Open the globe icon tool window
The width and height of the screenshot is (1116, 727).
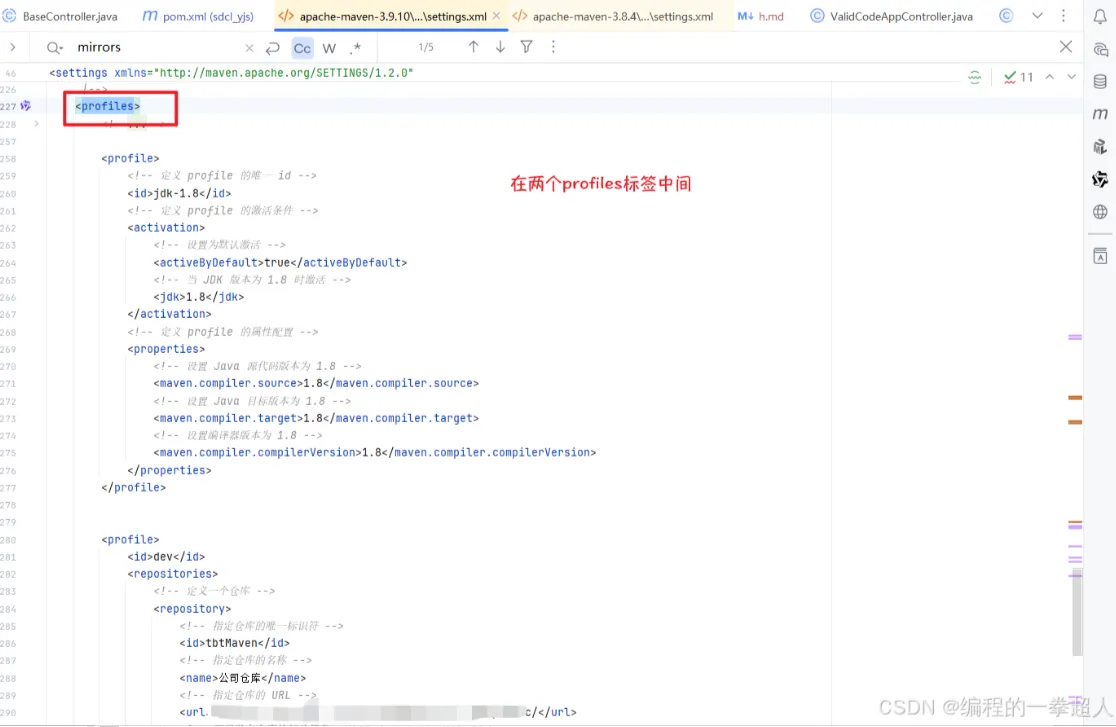coord(1100,211)
